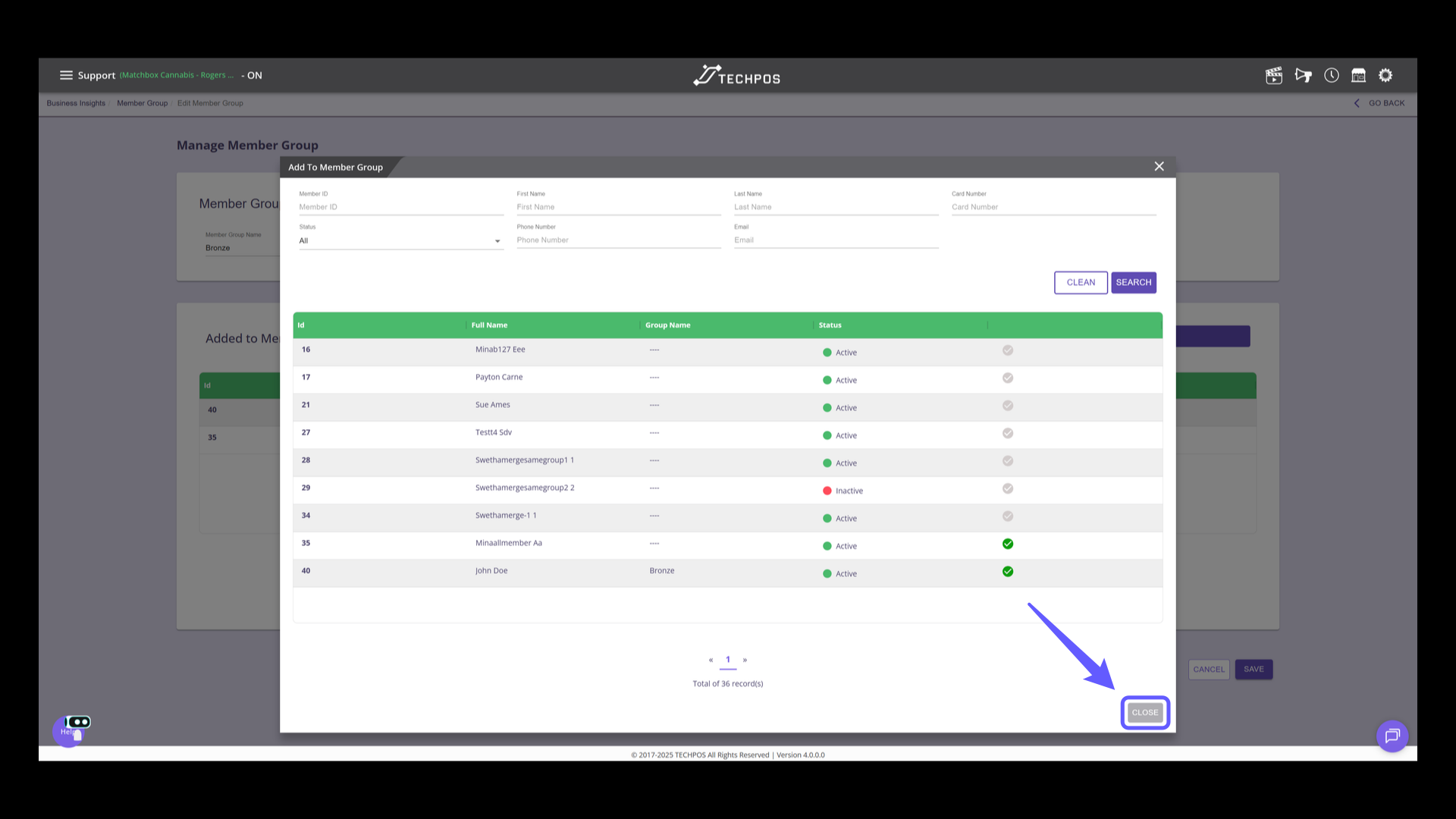Click the clapperboard video tutorials icon
Image resolution: width=1456 pixels, height=819 pixels.
point(1274,75)
